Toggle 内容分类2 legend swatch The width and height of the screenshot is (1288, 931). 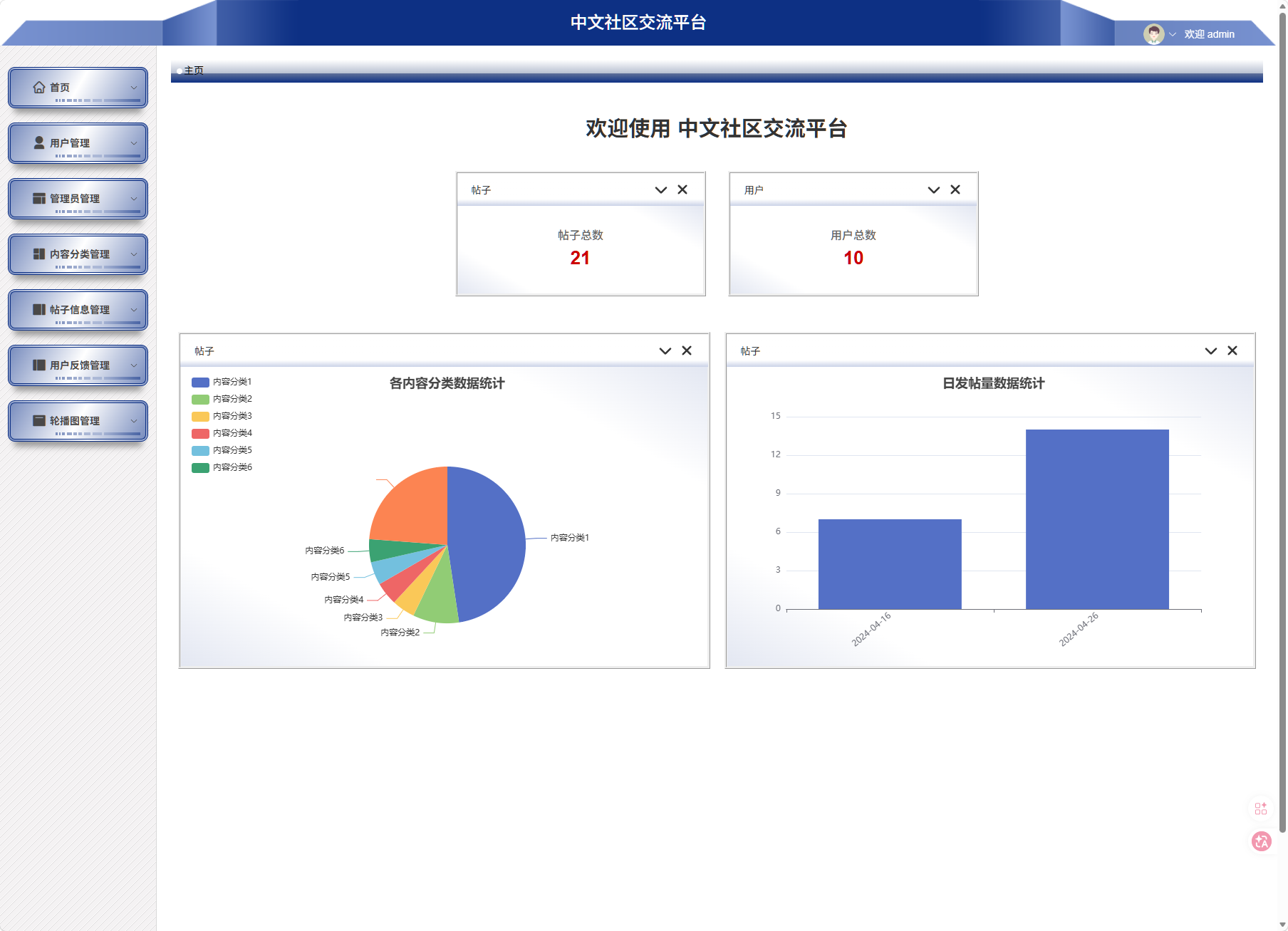tap(200, 399)
